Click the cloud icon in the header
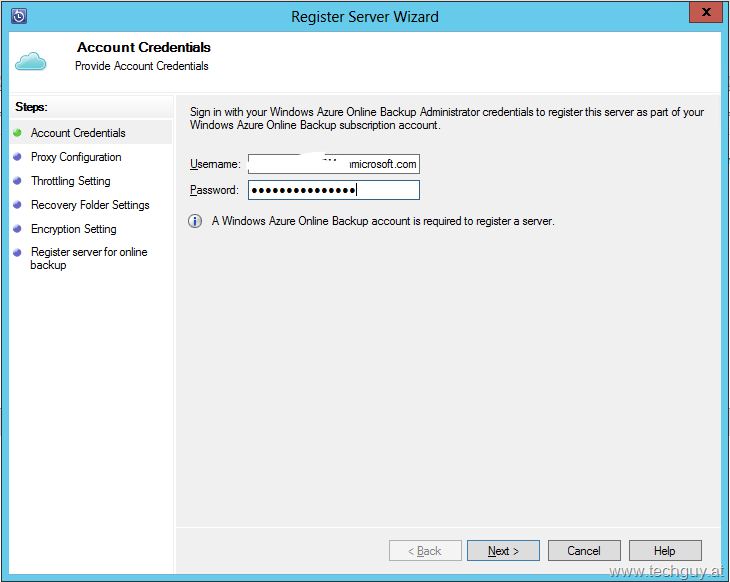The image size is (730, 582). tap(31, 61)
